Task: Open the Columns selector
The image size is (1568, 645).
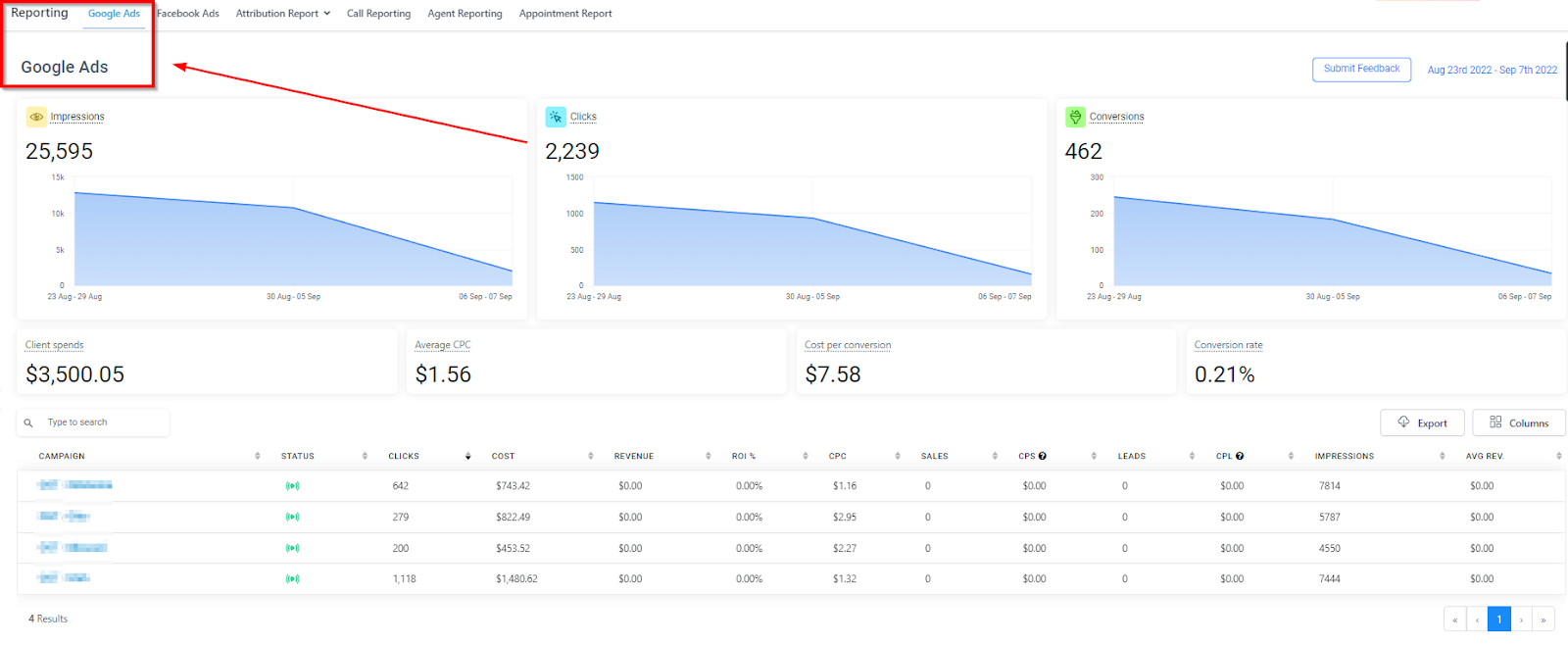Action: pos(1519,422)
